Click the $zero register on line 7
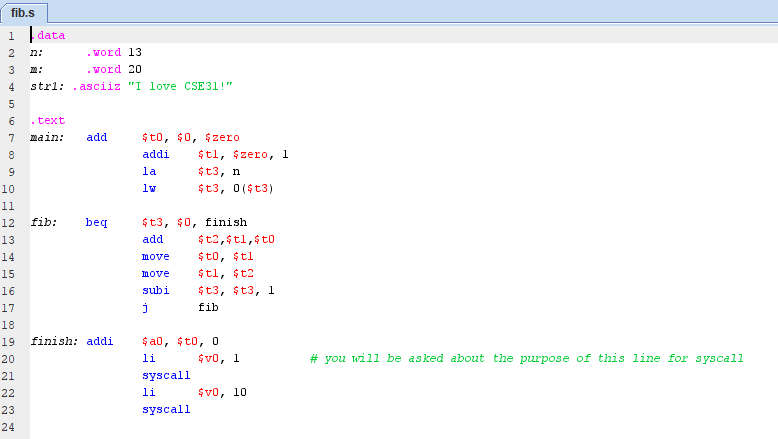 click(x=222, y=137)
